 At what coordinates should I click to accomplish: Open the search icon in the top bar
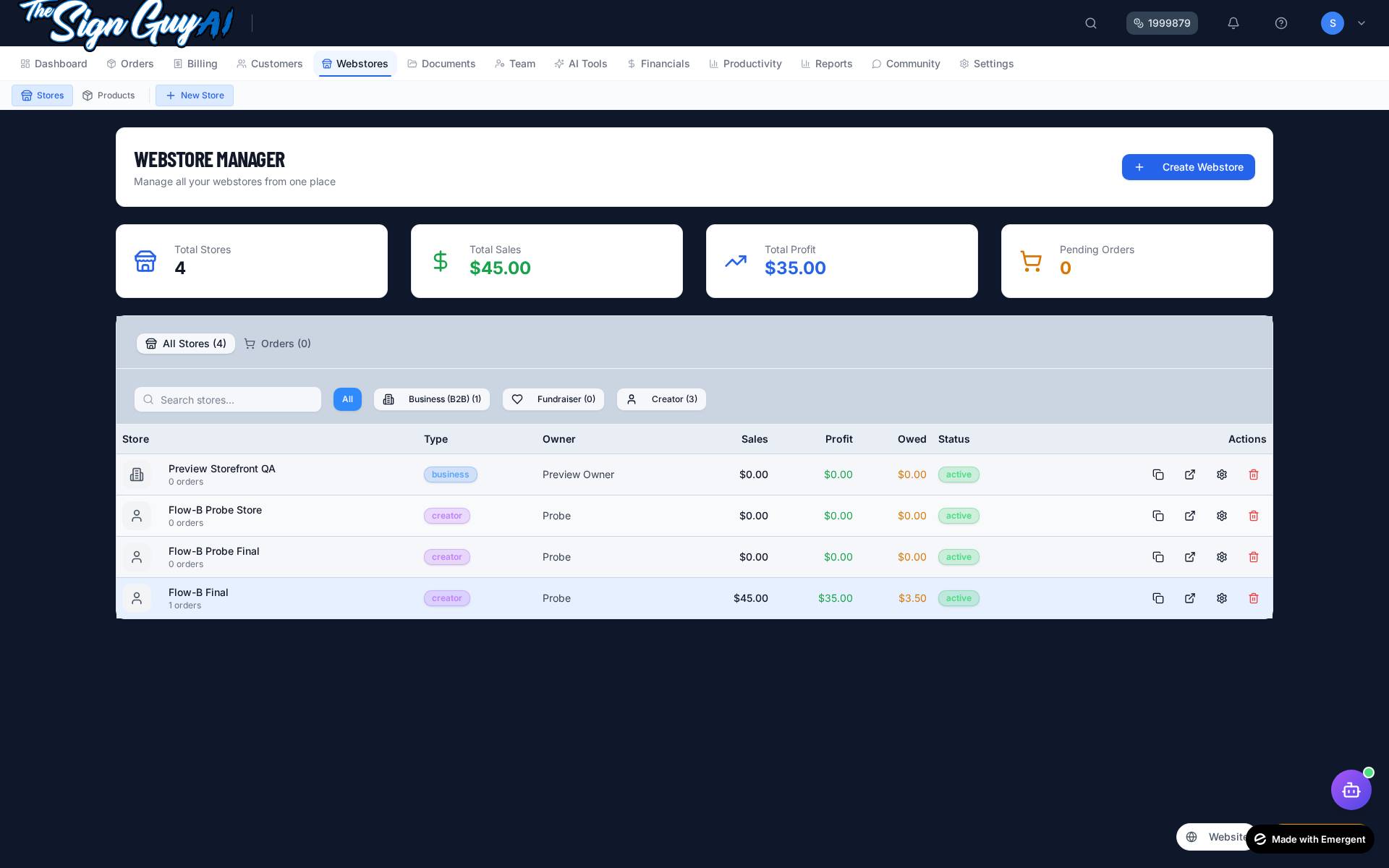(x=1091, y=23)
